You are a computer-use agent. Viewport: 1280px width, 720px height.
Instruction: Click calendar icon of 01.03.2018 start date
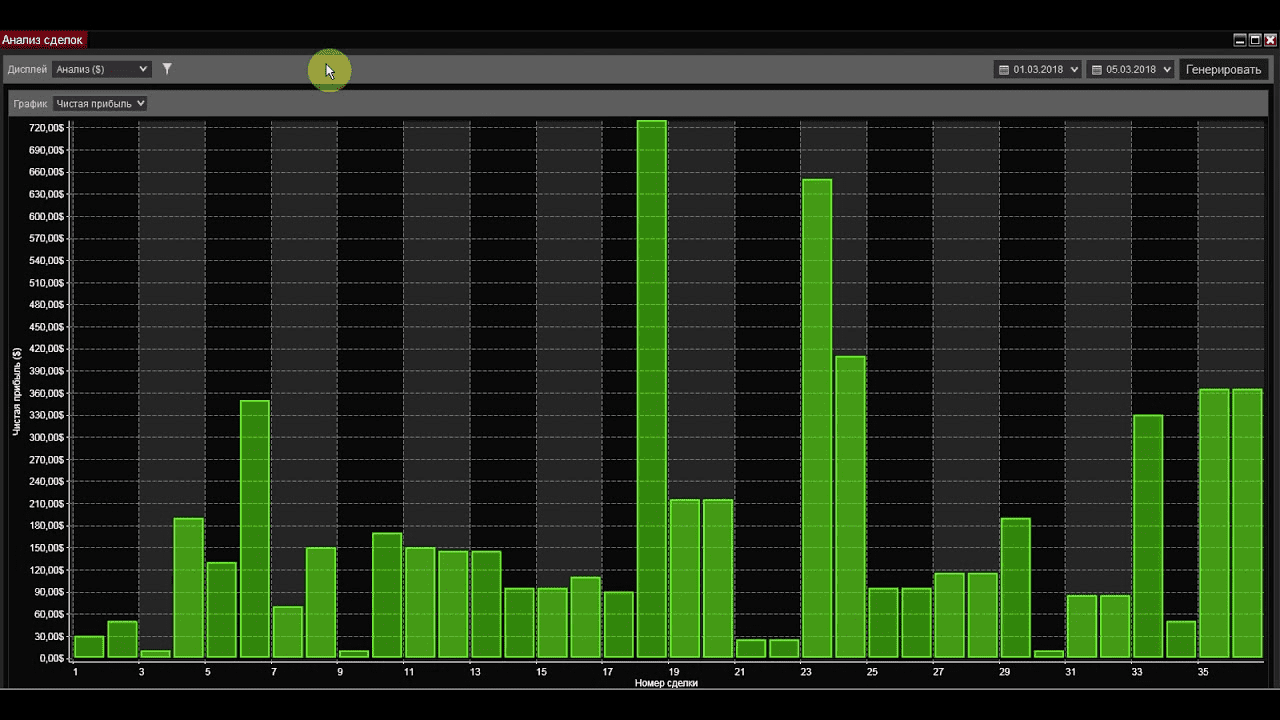(1003, 70)
